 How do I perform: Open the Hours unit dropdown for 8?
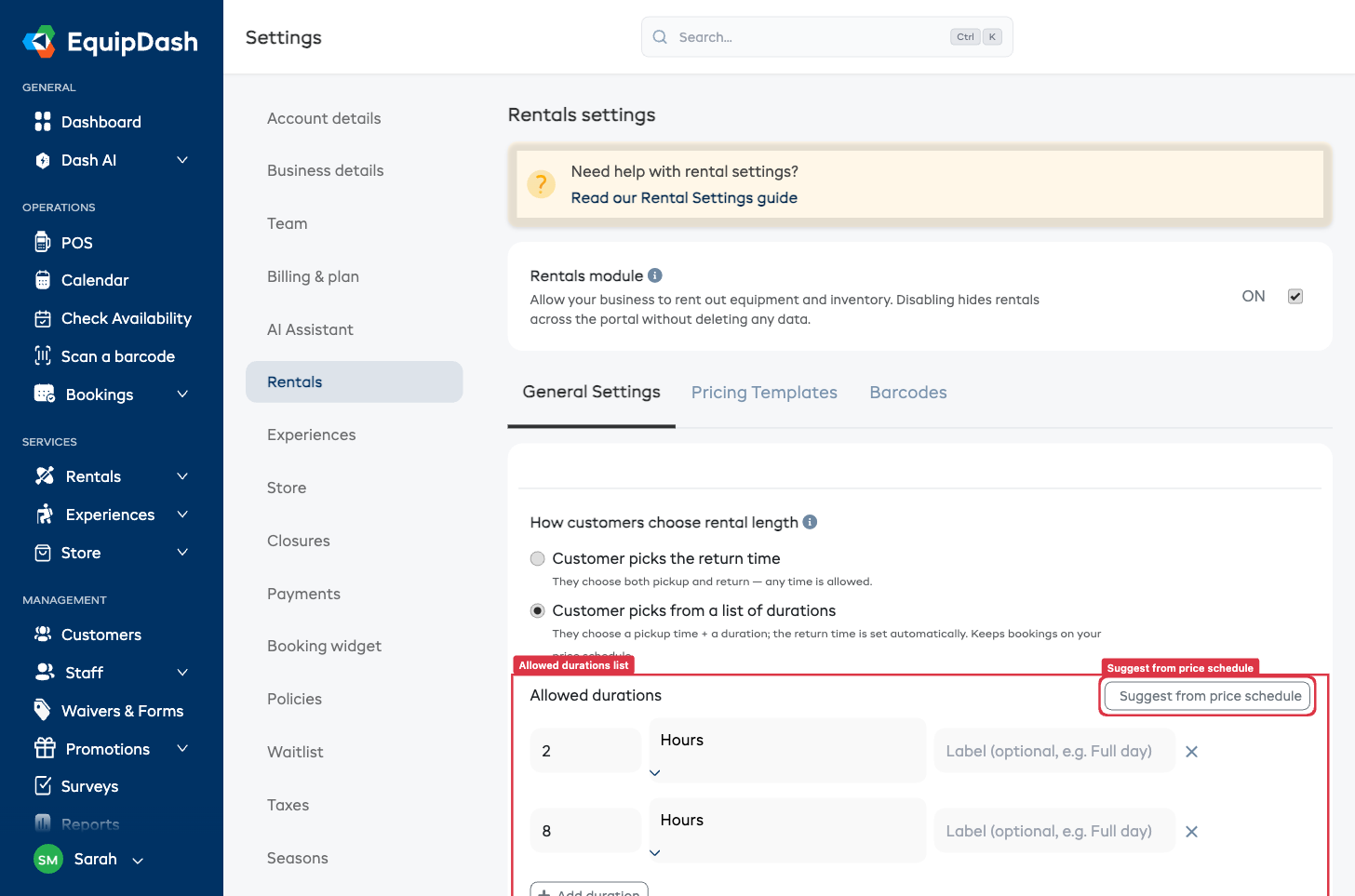point(787,830)
